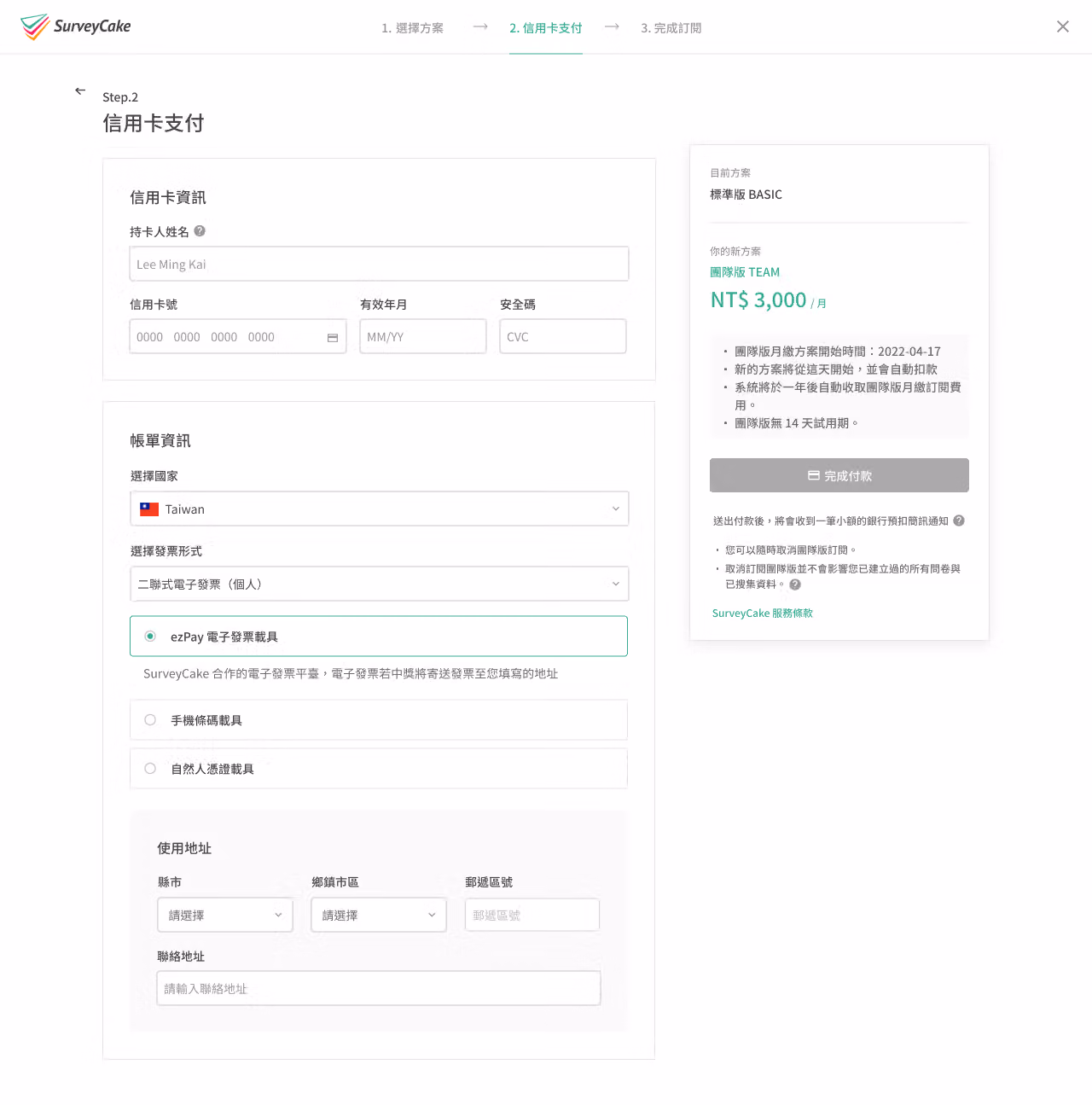The height and width of the screenshot is (1105, 1092).
Task: Open the invoice type dropdown 二聯式電子發票
Action: (x=379, y=584)
